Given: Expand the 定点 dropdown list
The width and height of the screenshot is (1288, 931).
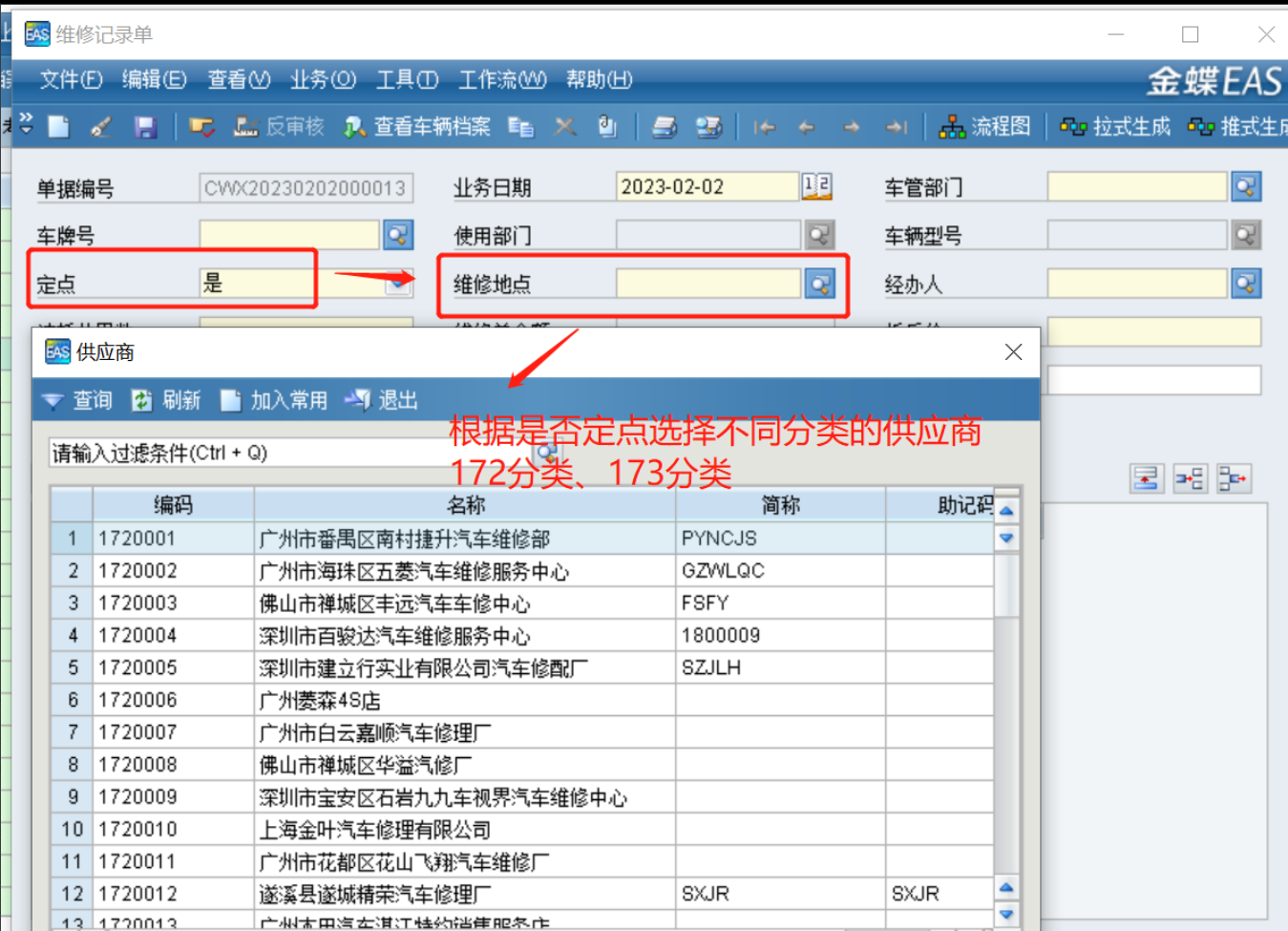Looking at the screenshot, I should [x=399, y=284].
